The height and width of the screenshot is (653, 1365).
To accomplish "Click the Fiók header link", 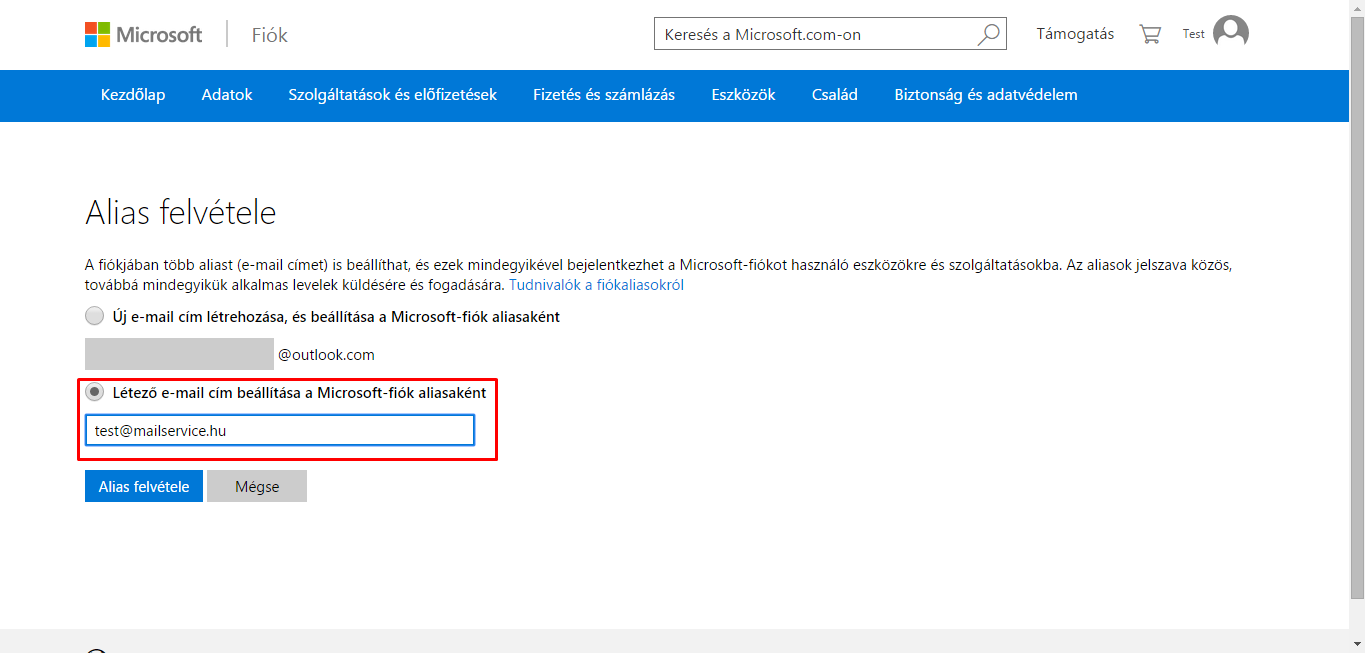I will click(269, 35).
